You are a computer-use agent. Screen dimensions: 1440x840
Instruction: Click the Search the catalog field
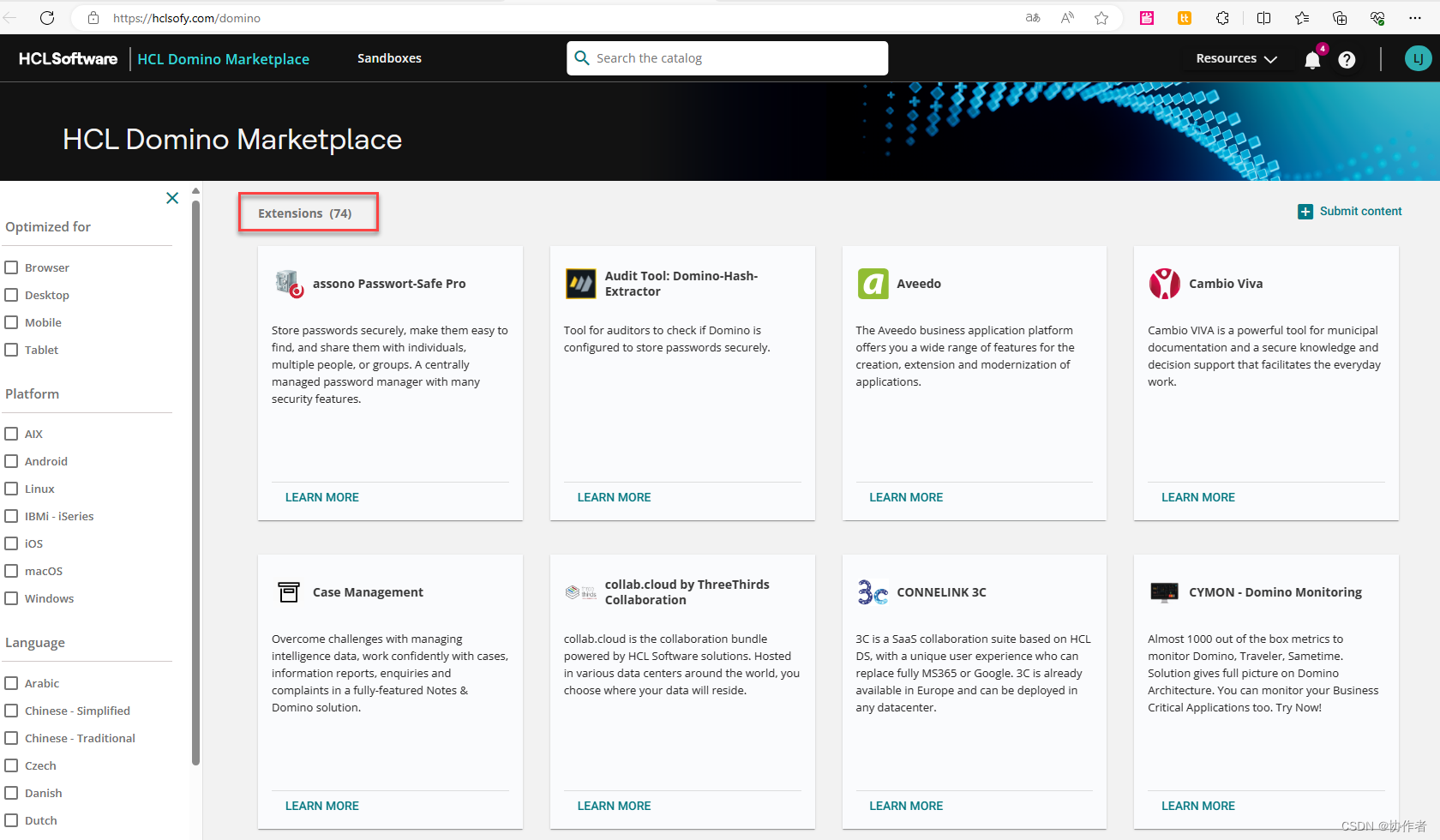(x=727, y=58)
